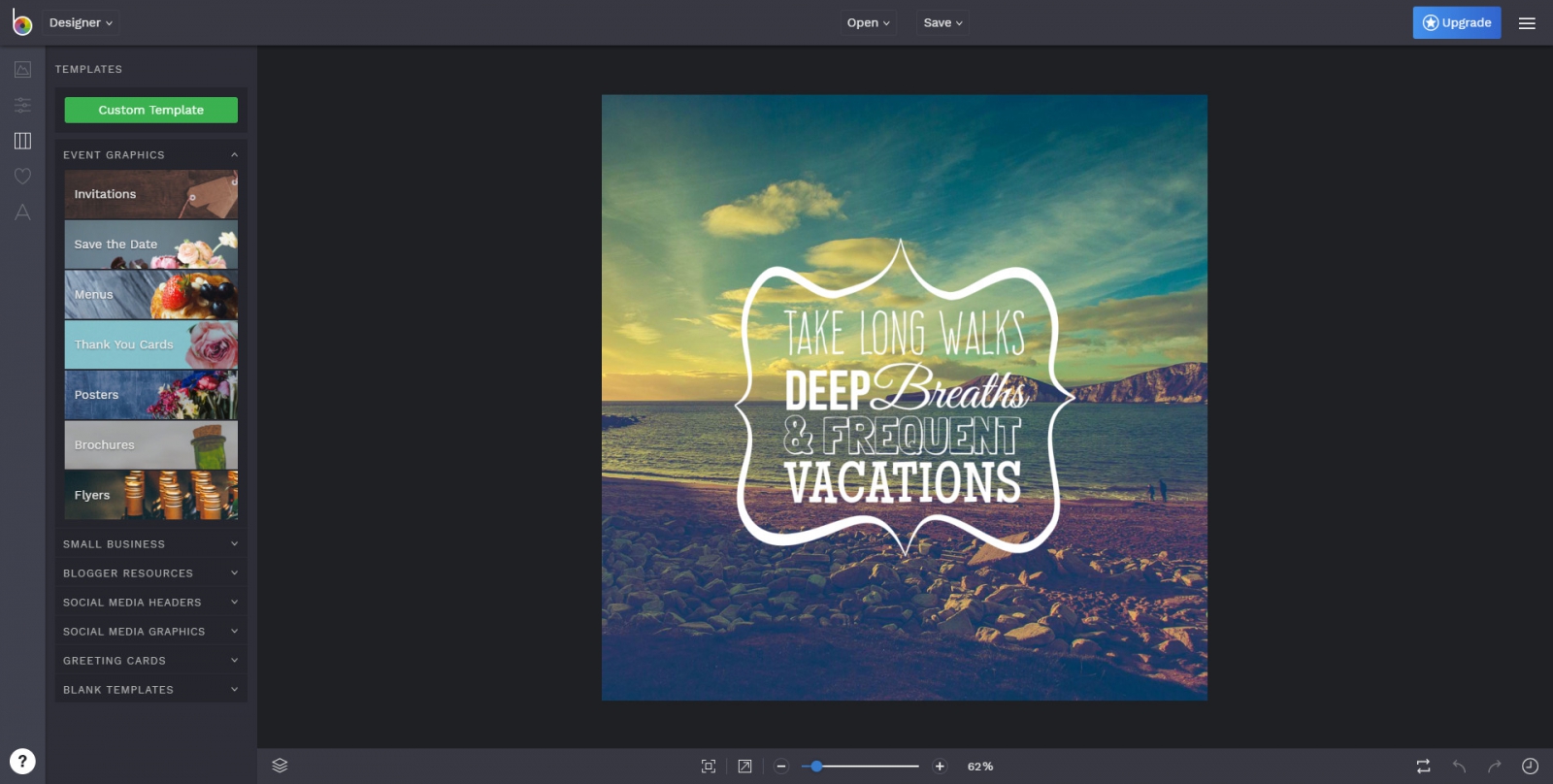This screenshot has height=784, width=1553.
Task: Expand the Greeting Cards section
Action: [151, 661]
